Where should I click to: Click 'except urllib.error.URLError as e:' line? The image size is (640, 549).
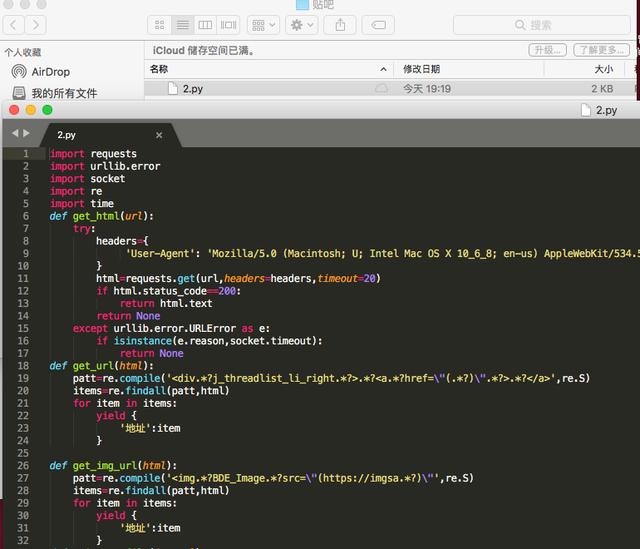click(x=171, y=329)
